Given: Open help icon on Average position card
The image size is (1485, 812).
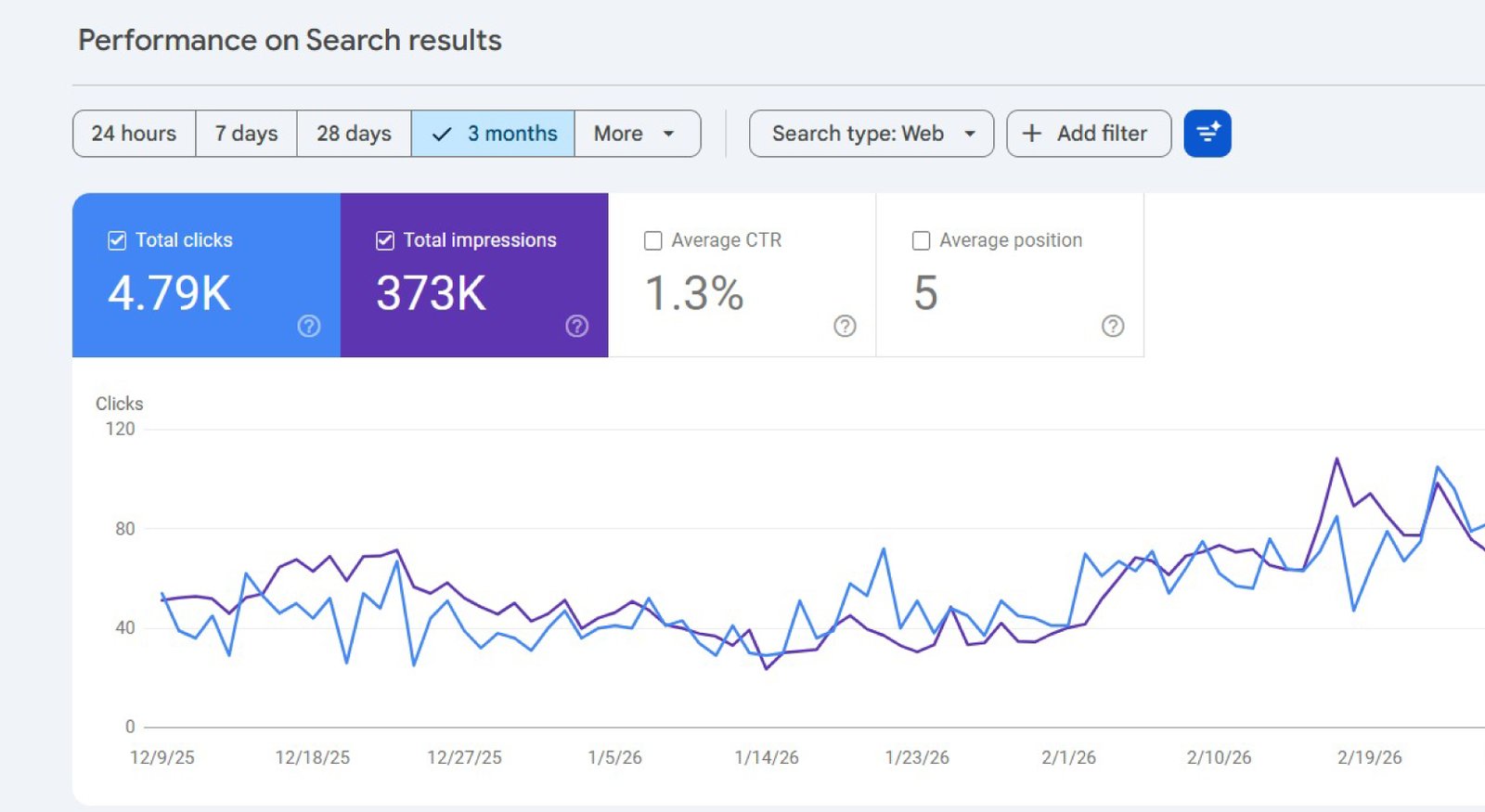Looking at the screenshot, I should pyautogui.click(x=1113, y=326).
